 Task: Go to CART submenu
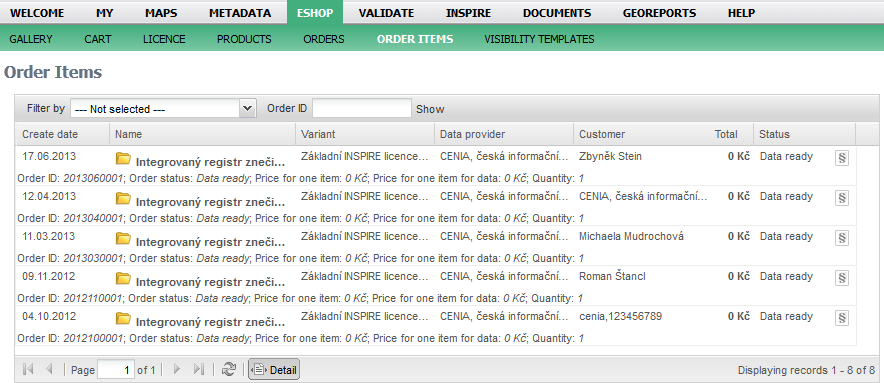(98, 39)
